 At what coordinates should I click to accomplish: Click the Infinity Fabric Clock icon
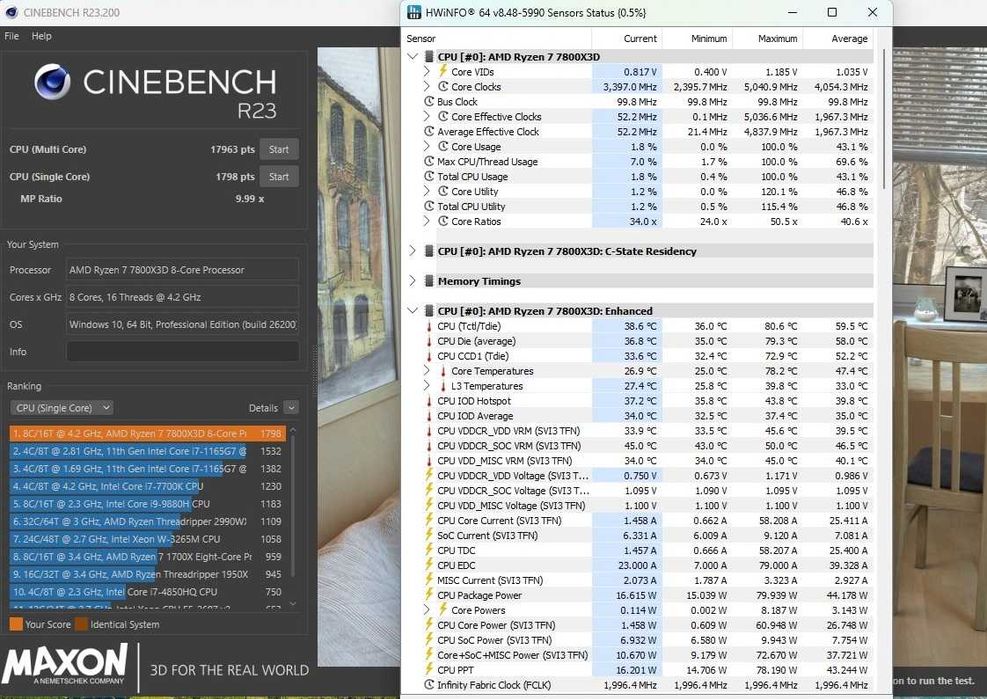429,685
